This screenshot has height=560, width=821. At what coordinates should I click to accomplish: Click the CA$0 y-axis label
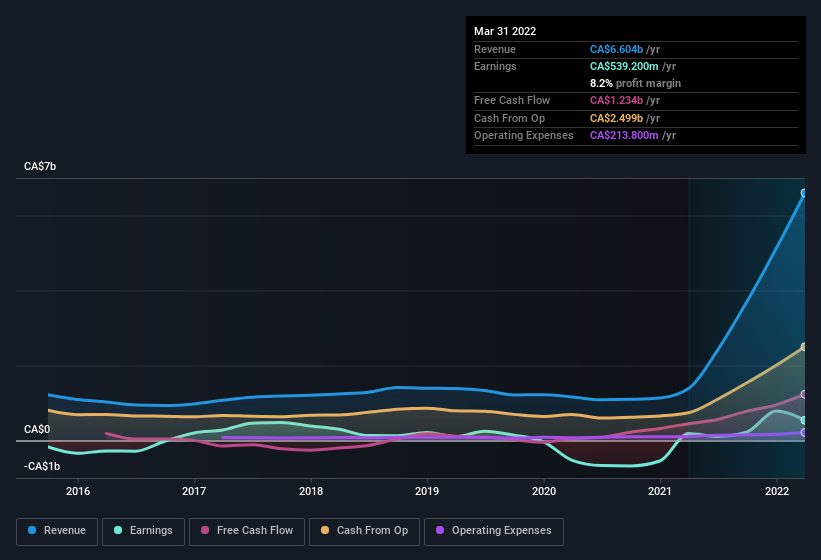(x=37, y=429)
